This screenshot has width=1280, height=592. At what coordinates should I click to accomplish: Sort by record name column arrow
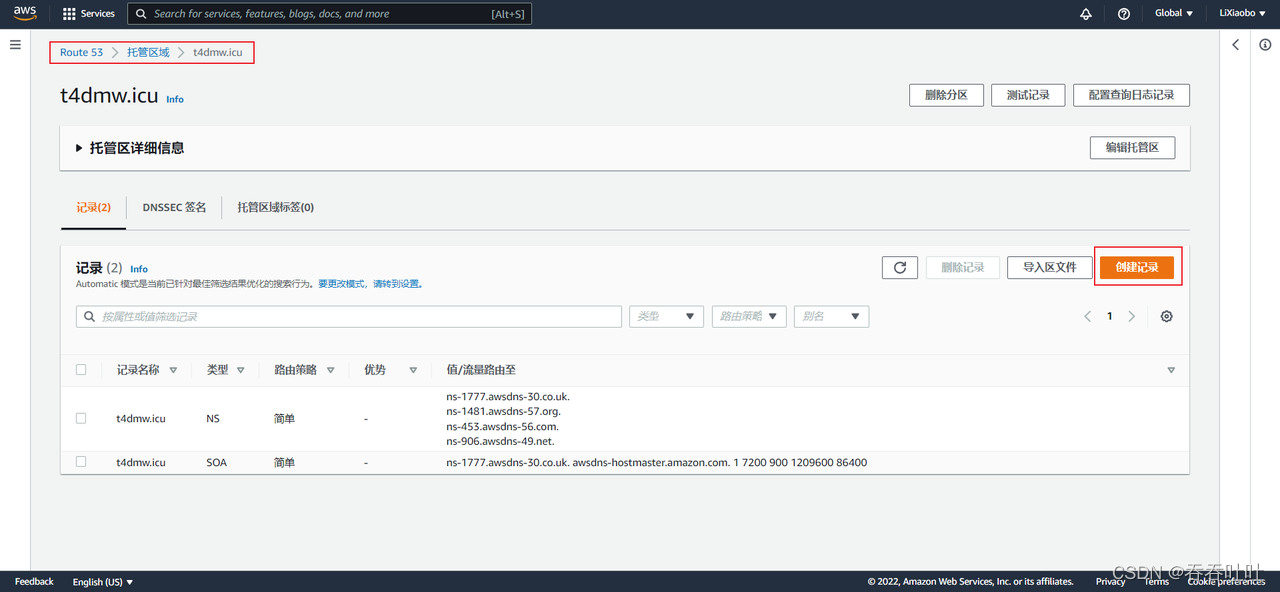point(173,370)
